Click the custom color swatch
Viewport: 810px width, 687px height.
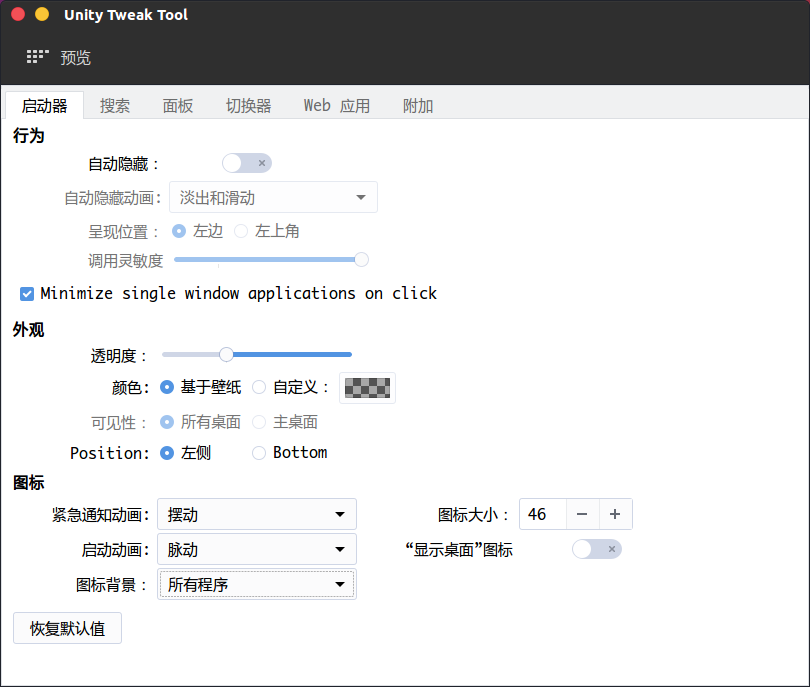pos(367,387)
